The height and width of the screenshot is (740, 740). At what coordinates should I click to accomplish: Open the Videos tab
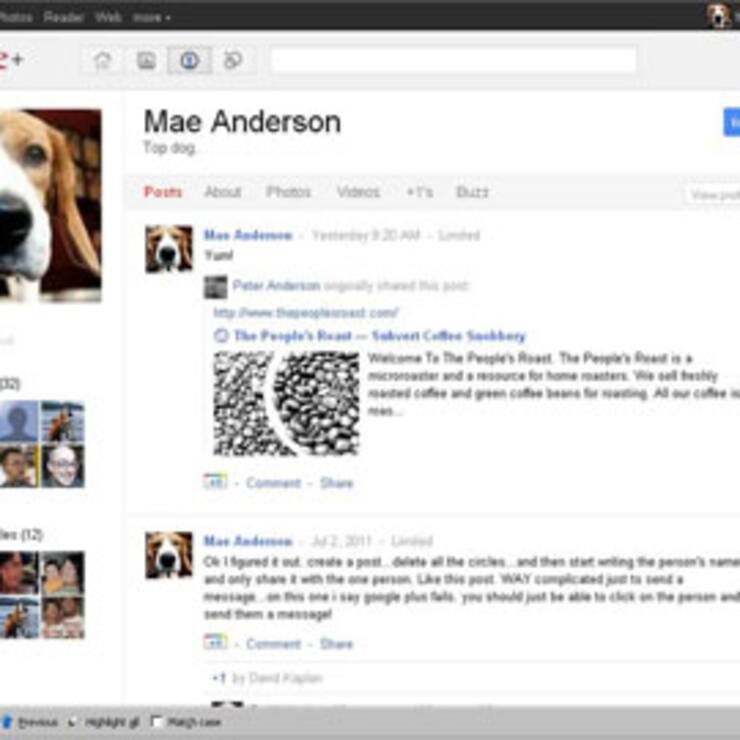358,192
